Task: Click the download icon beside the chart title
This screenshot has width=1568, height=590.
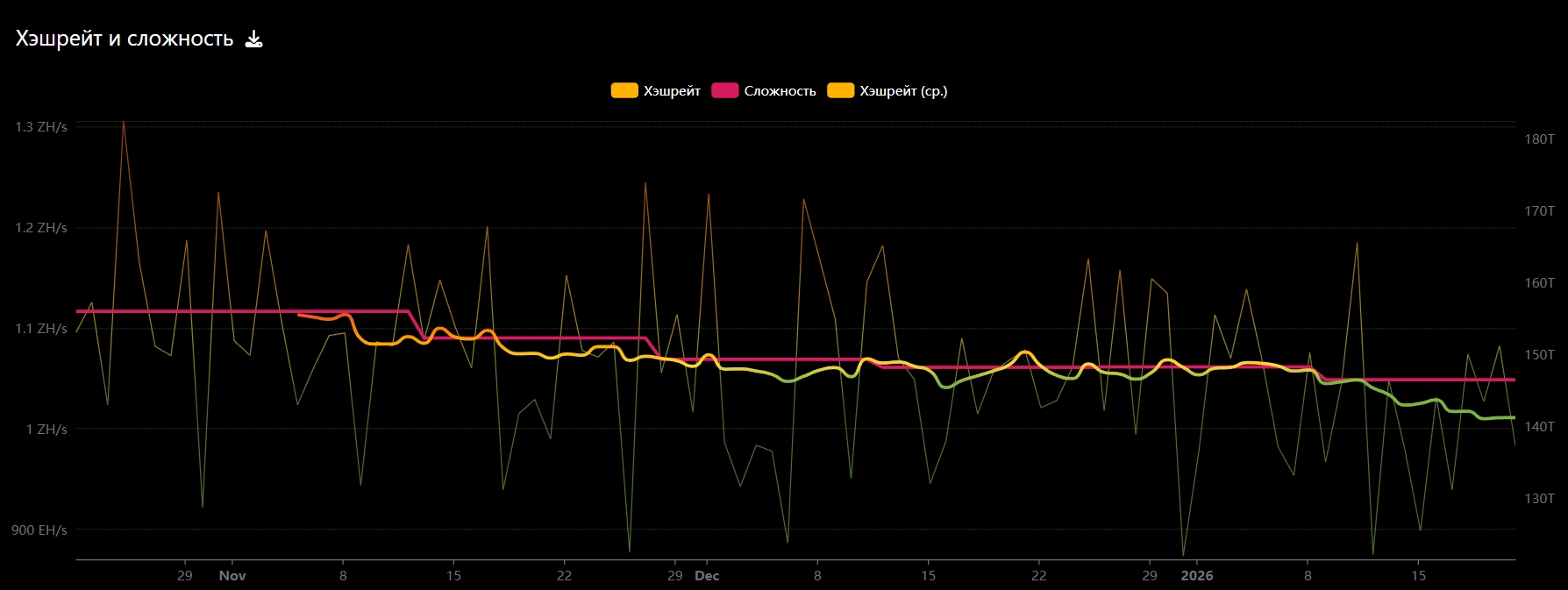Action: (x=253, y=39)
